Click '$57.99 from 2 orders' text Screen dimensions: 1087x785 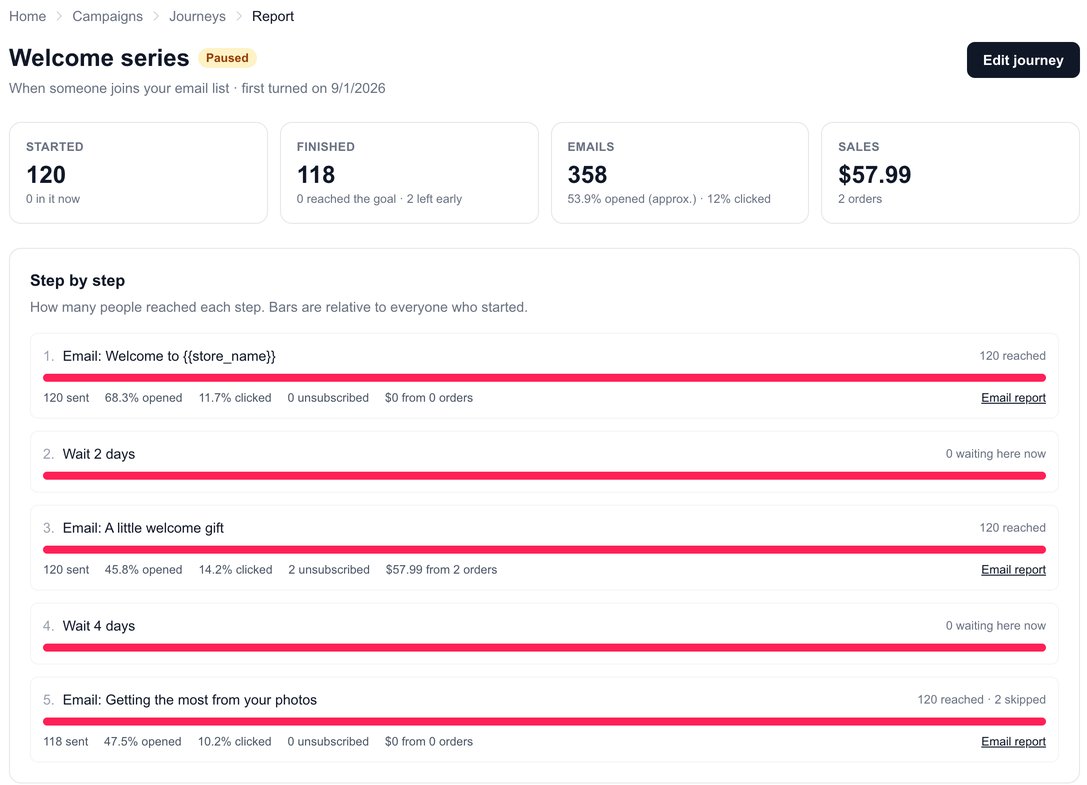pyautogui.click(x=441, y=569)
